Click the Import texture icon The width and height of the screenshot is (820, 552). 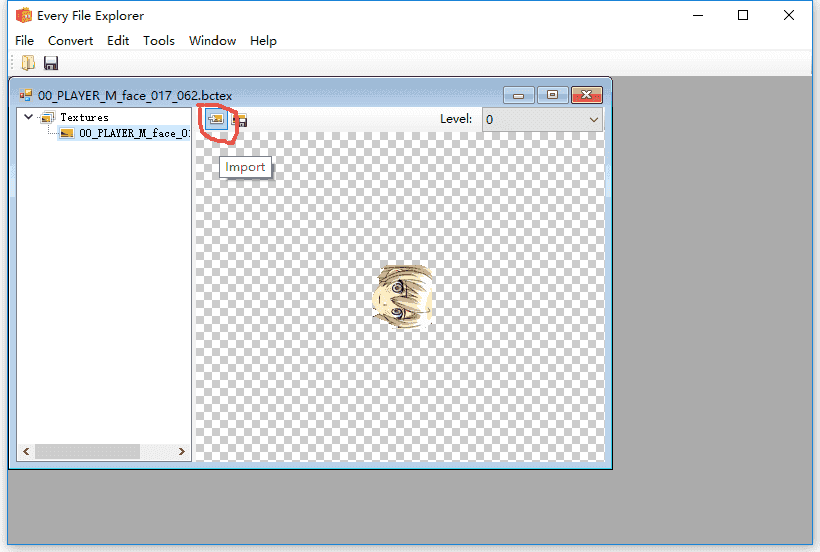point(216,119)
